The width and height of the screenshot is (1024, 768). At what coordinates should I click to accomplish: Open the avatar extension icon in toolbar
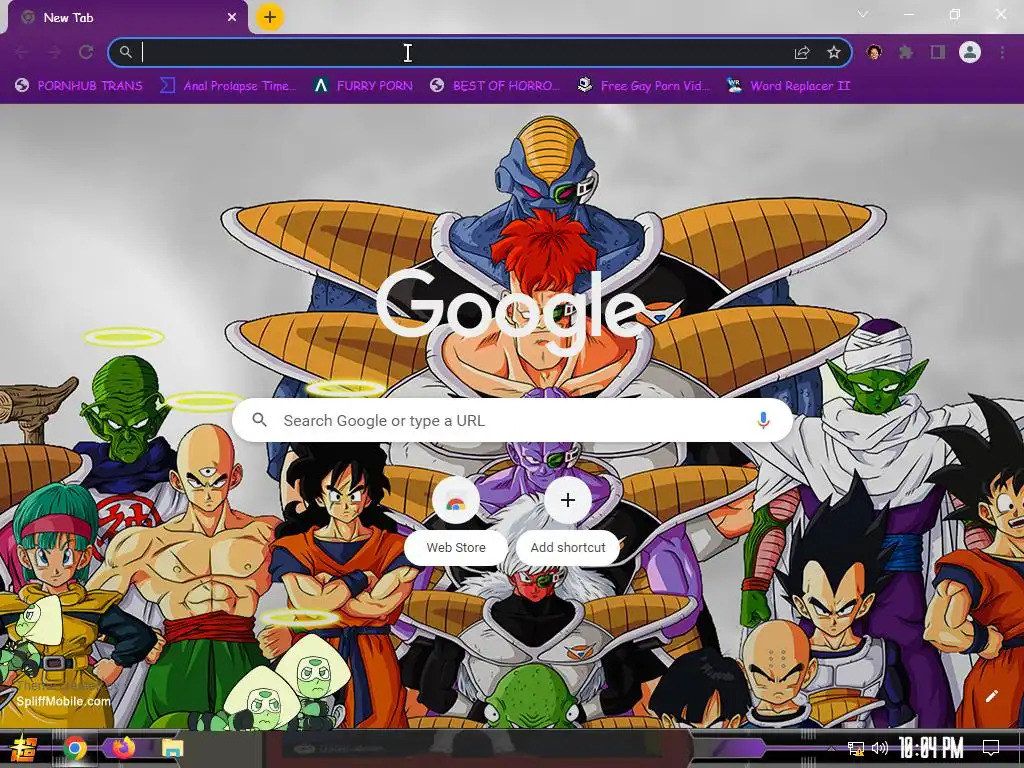coord(874,52)
